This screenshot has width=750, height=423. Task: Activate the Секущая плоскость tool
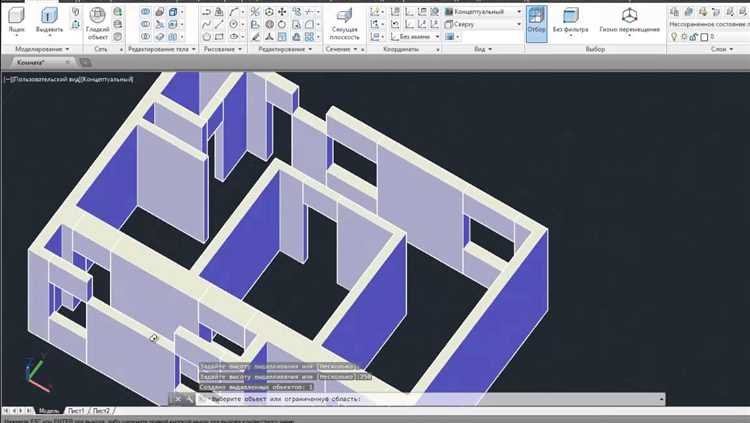tap(344, 23)
